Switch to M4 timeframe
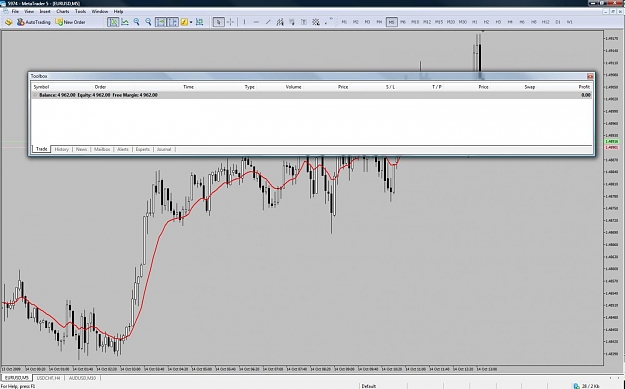This screenshot has width=625, height=389. (x=379, y=22)
